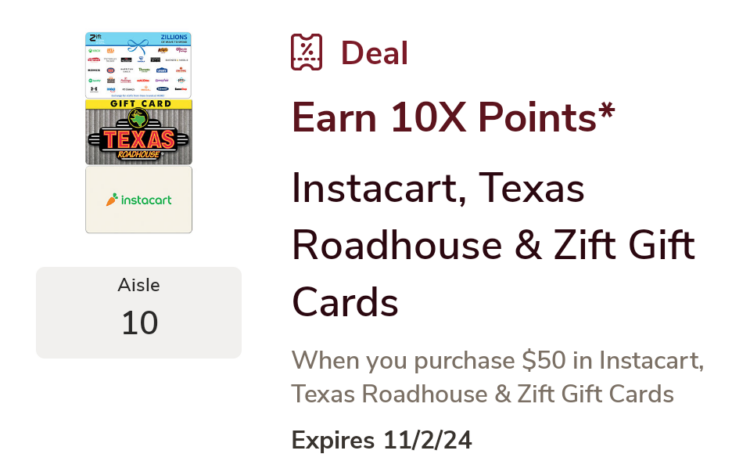Click the Expires 11/2/24 date text

pos(382,440)
